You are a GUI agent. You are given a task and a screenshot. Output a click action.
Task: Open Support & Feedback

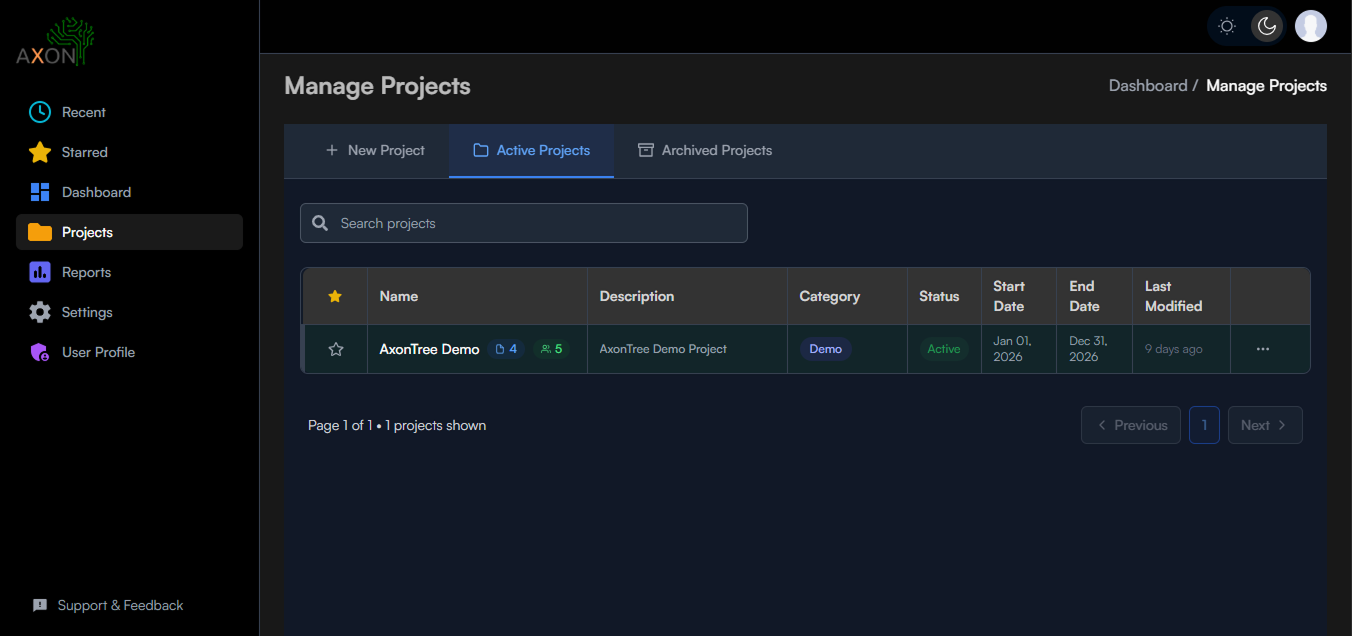point(109,605)
